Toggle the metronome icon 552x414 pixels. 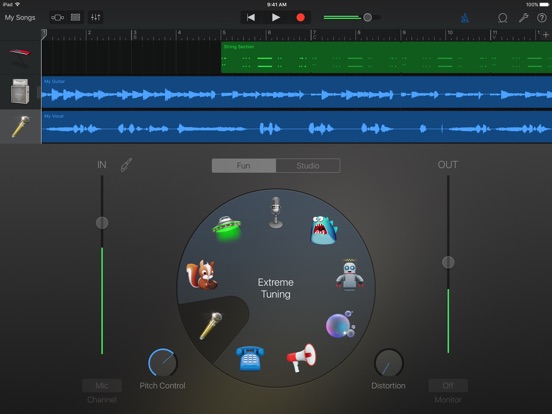465,18
